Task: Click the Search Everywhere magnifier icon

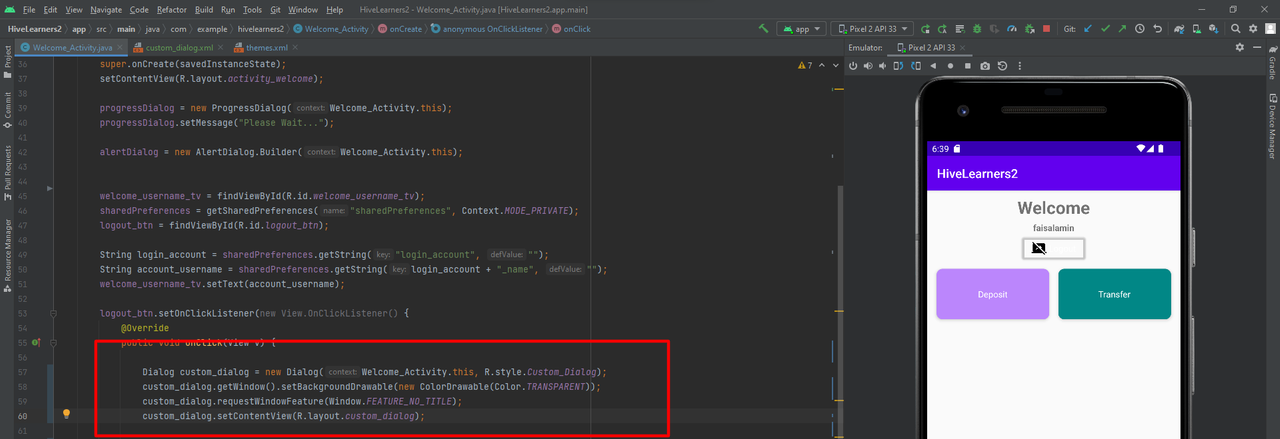Action: pos(1235,29)
